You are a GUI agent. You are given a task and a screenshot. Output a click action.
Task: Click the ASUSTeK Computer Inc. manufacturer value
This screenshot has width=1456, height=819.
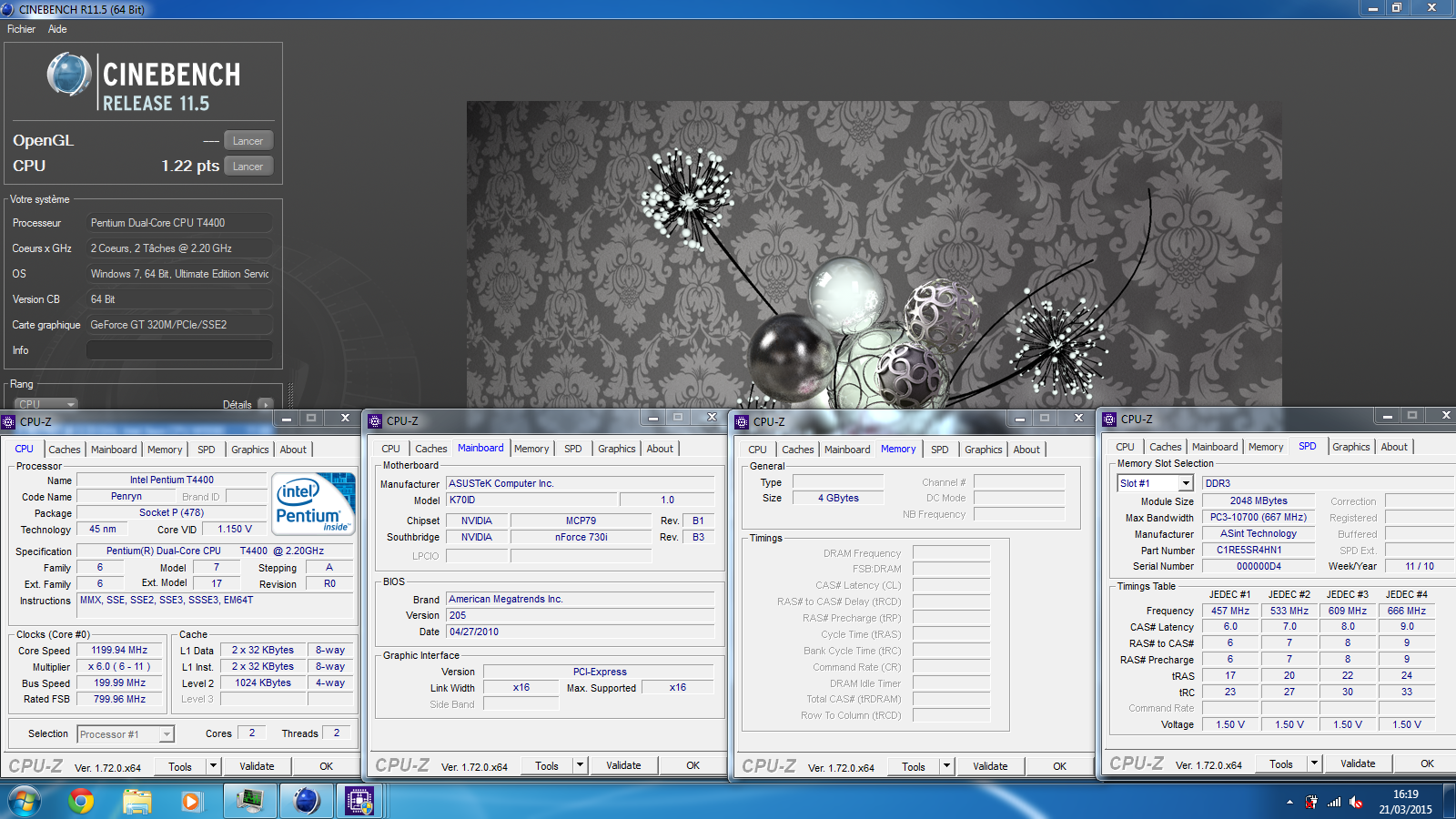pyautogui.click(x=580, y=484)
